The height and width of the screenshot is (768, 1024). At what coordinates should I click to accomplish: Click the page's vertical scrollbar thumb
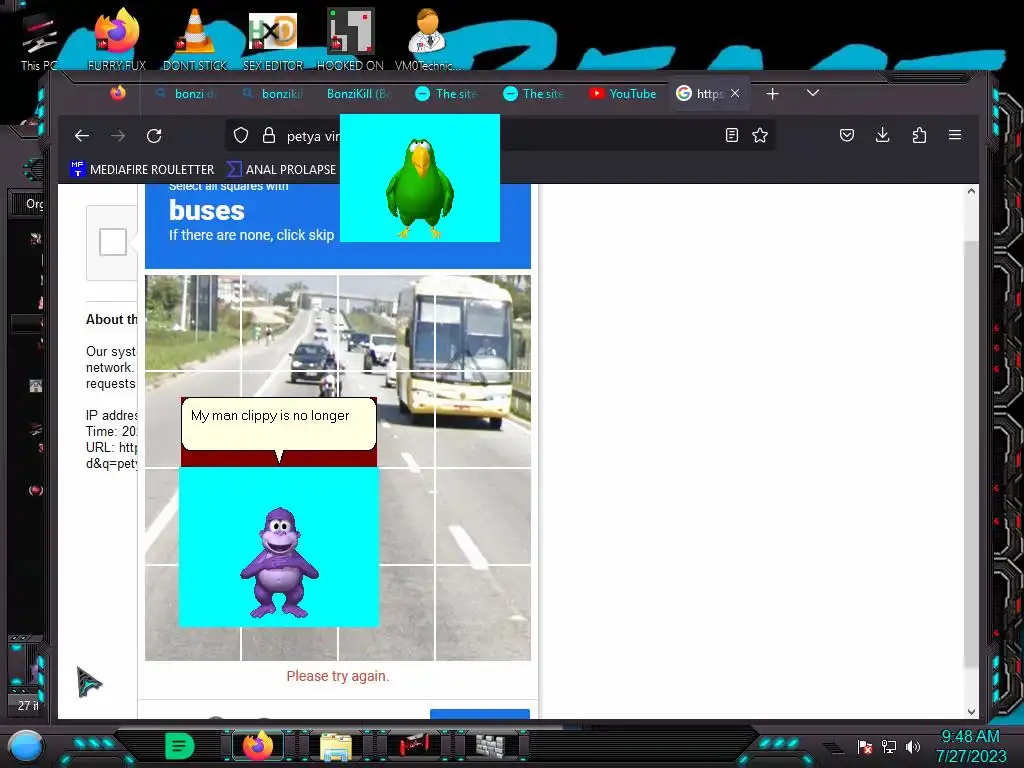(971, 454)
